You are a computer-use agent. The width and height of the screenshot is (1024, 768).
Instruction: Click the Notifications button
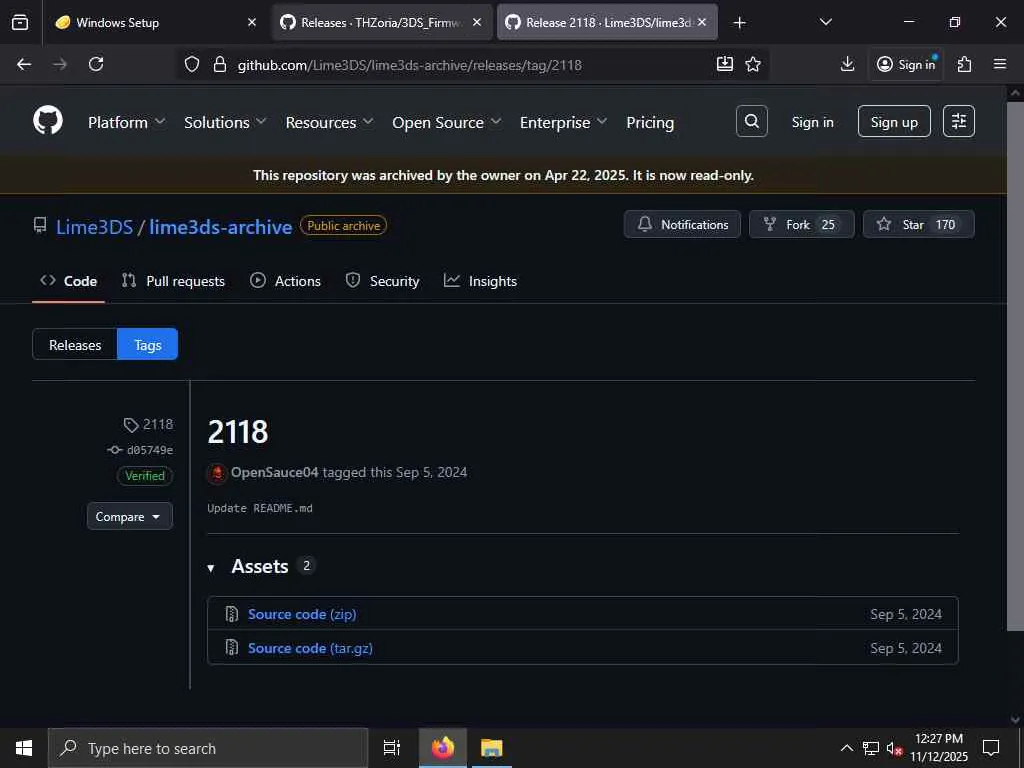point(682,224)
